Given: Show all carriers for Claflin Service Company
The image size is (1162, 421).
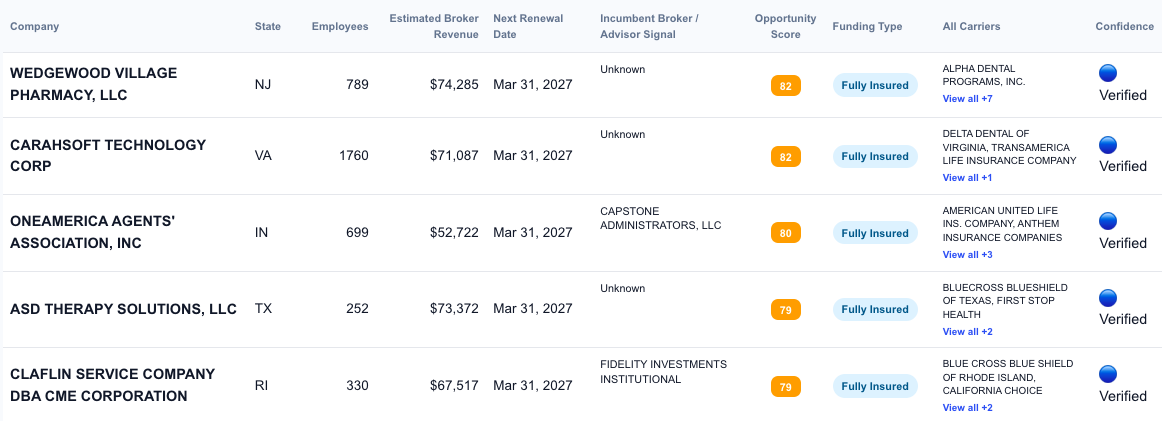Looking at the screenshot, I should click(967, 408).
